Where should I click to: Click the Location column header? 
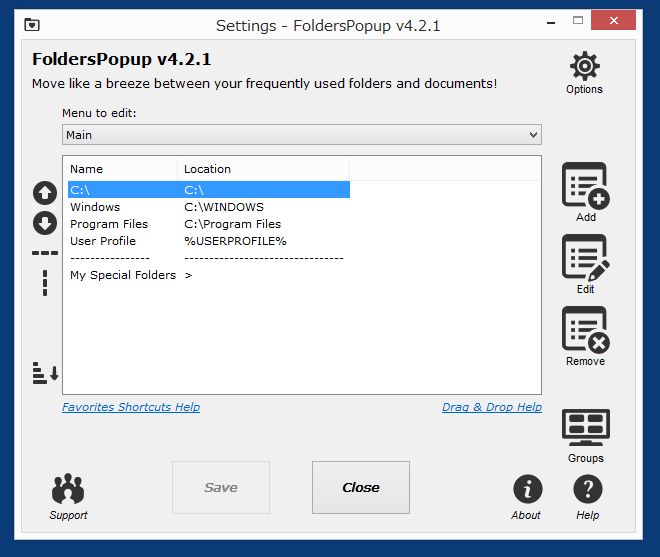pyautogui.click(x=263, y=169)
